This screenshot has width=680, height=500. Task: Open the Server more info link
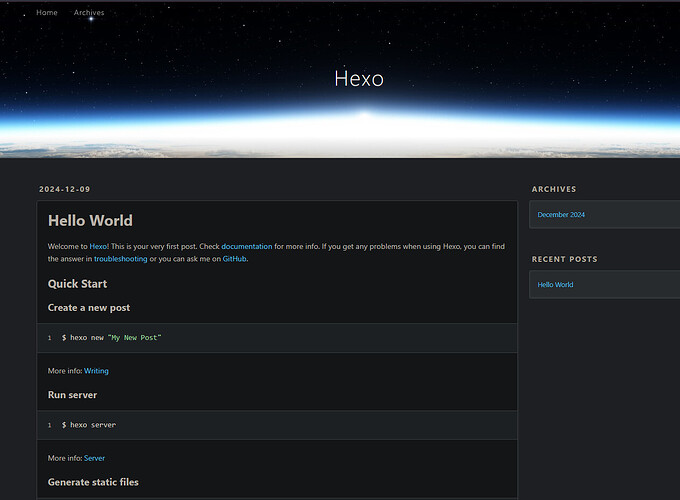click(95, 458)
